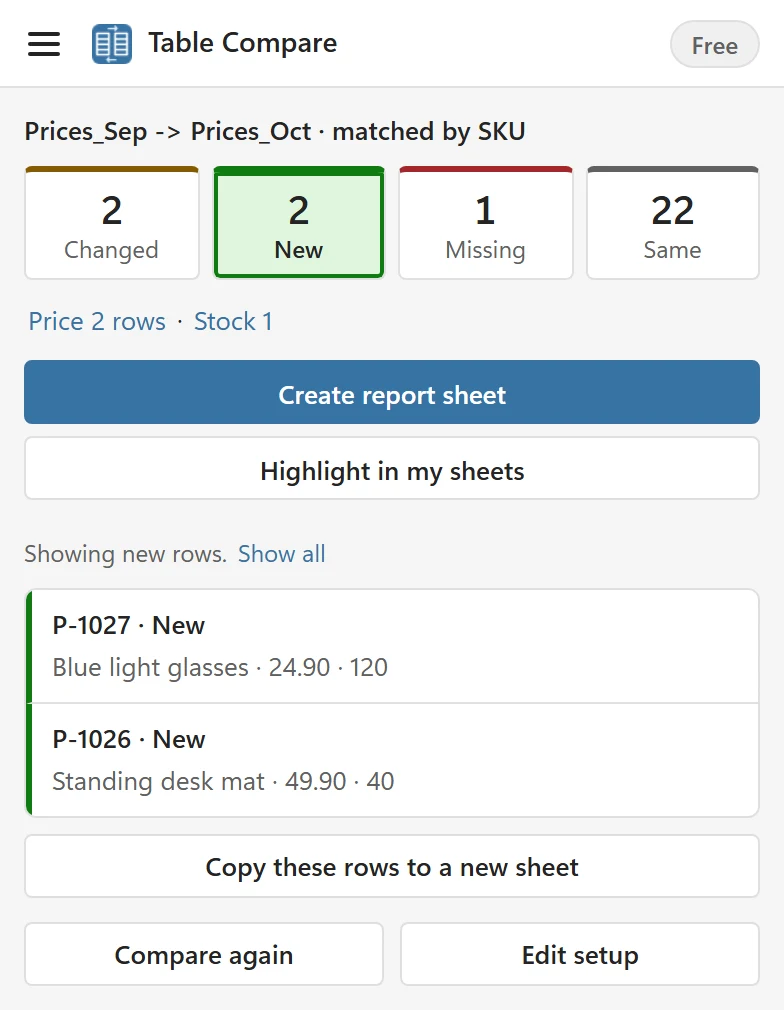Open the Price 2 rows link

click(x=97, y=321)
